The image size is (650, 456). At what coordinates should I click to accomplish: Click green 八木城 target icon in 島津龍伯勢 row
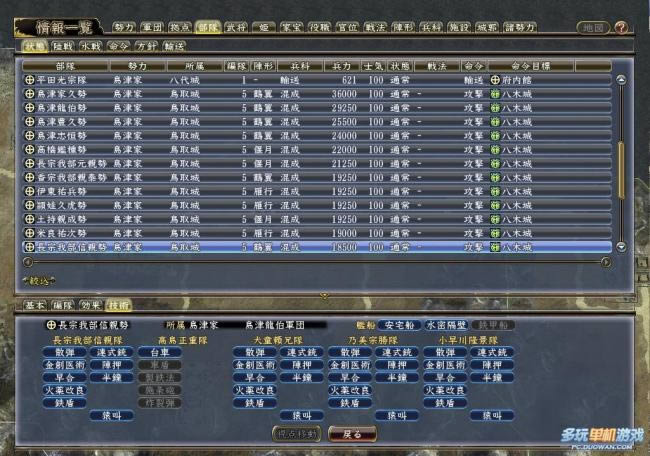click(x=495, y=108)
